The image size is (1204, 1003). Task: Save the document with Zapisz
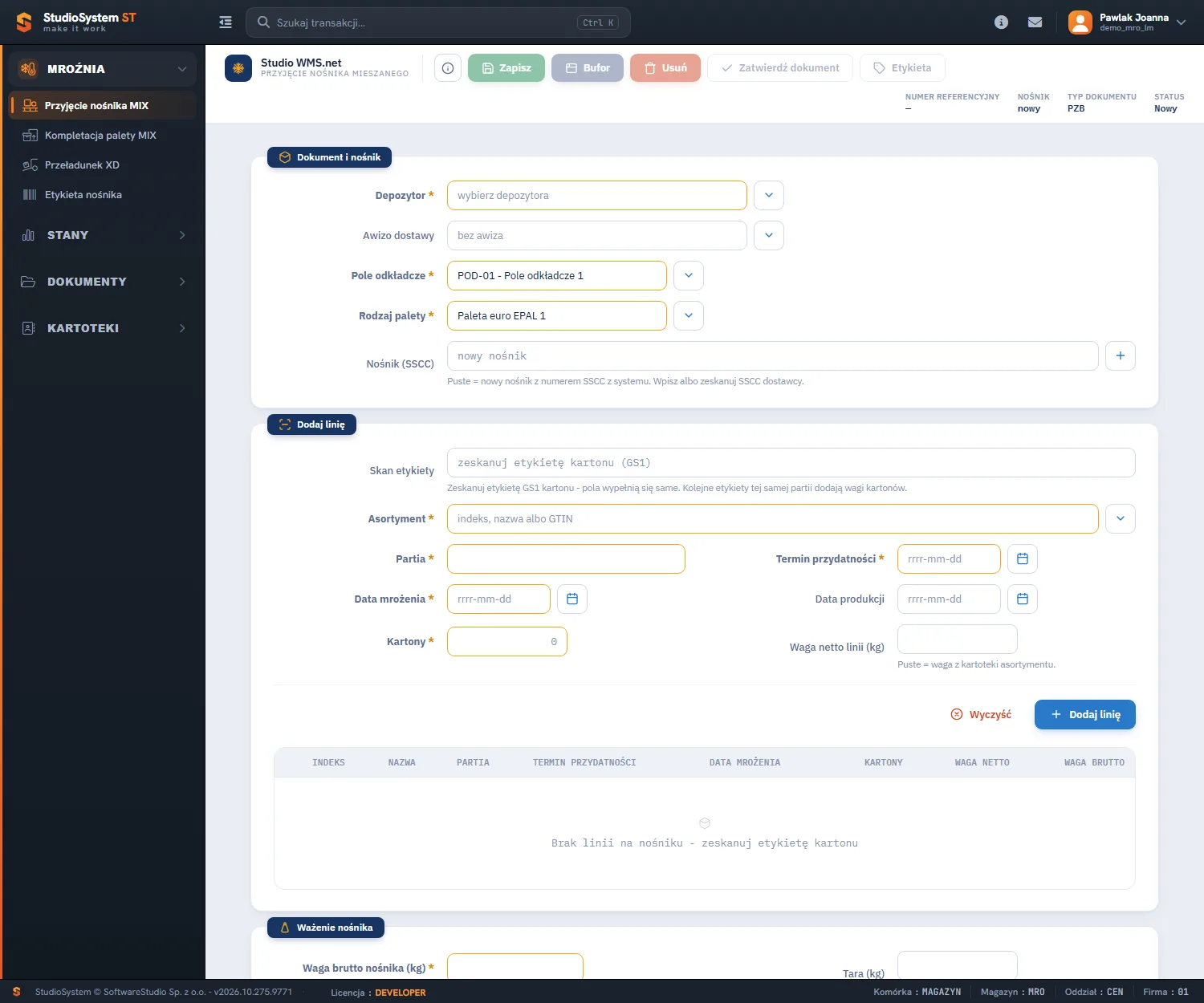[506, 68]
